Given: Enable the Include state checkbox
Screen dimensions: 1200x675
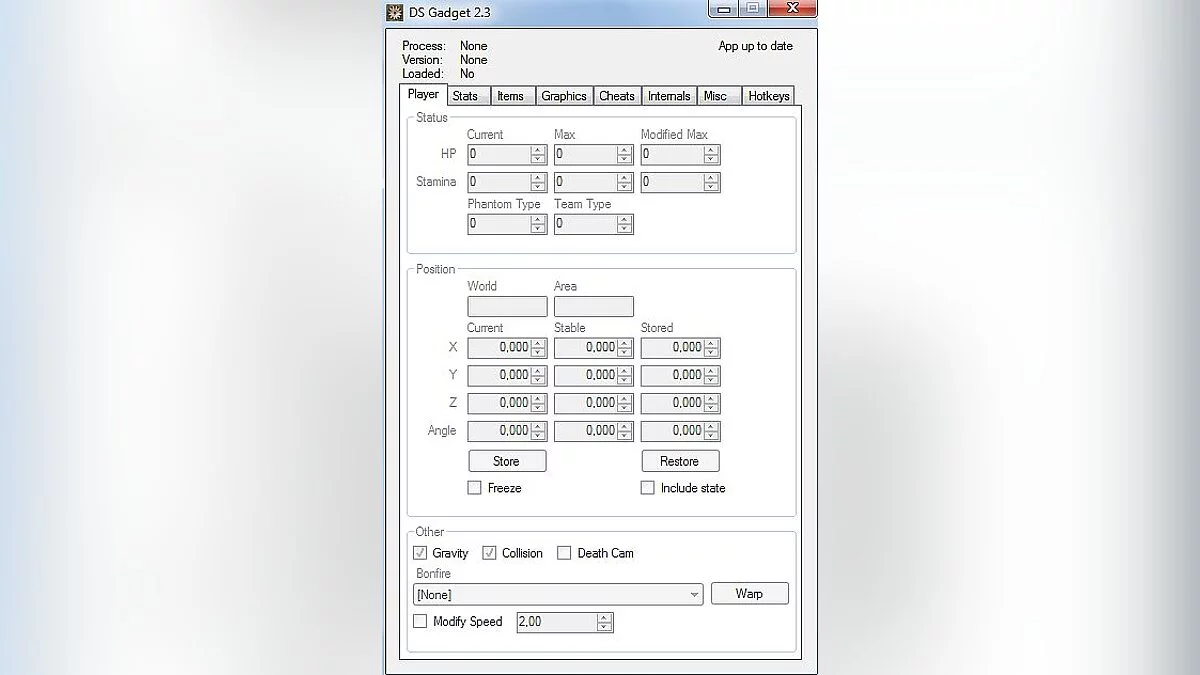Looking at the screenshot, I should pyautogui.click(x=648, y=488).
